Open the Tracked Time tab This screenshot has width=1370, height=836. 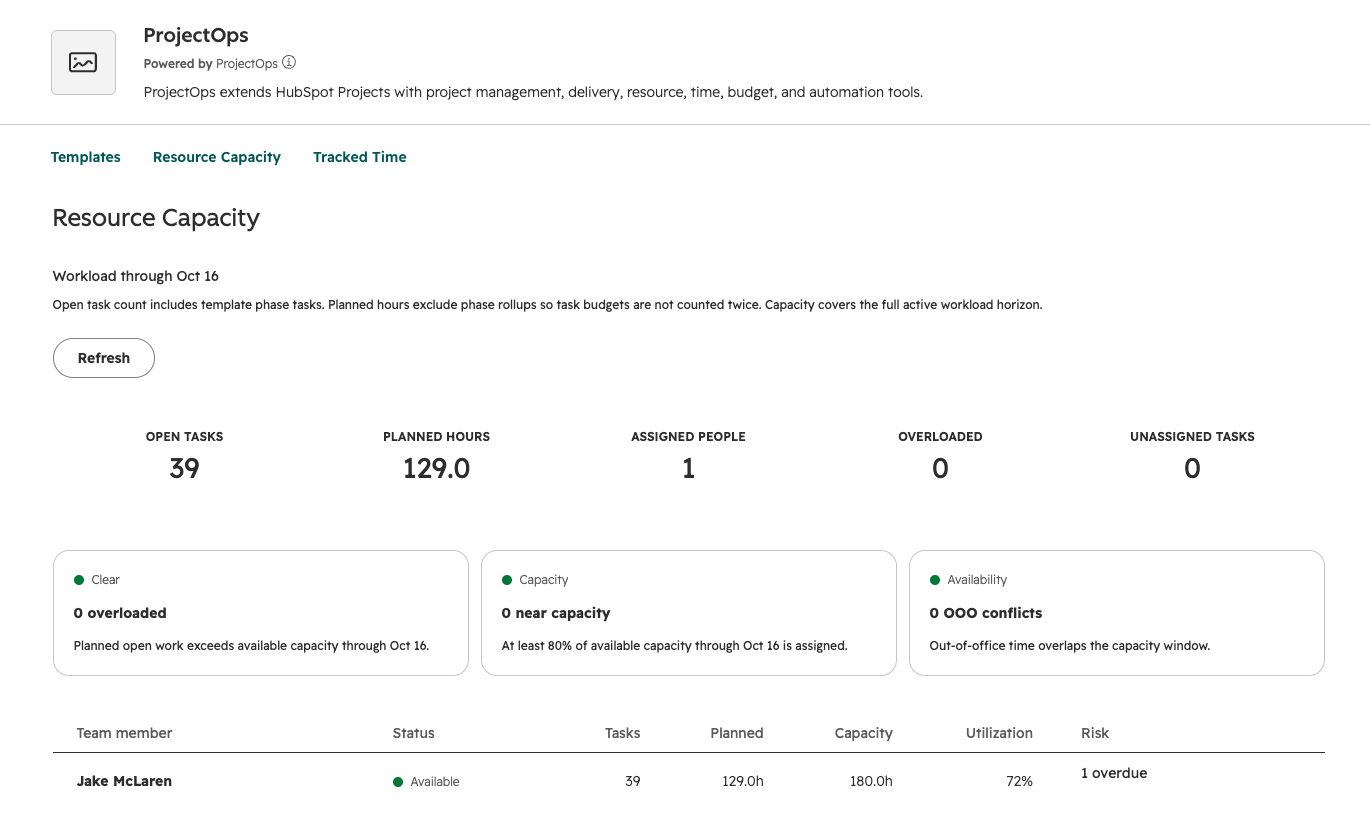(360, 157)
